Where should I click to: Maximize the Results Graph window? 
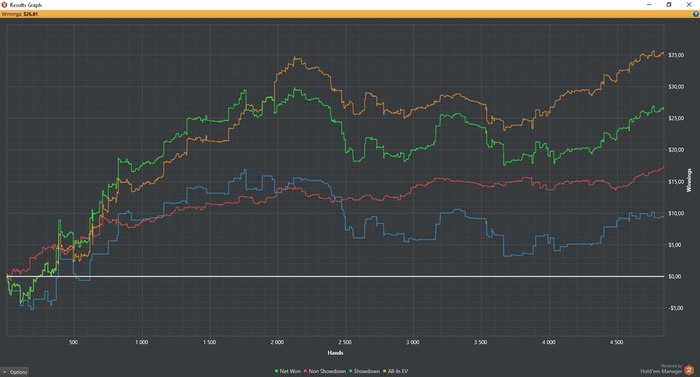click(669, 4)
